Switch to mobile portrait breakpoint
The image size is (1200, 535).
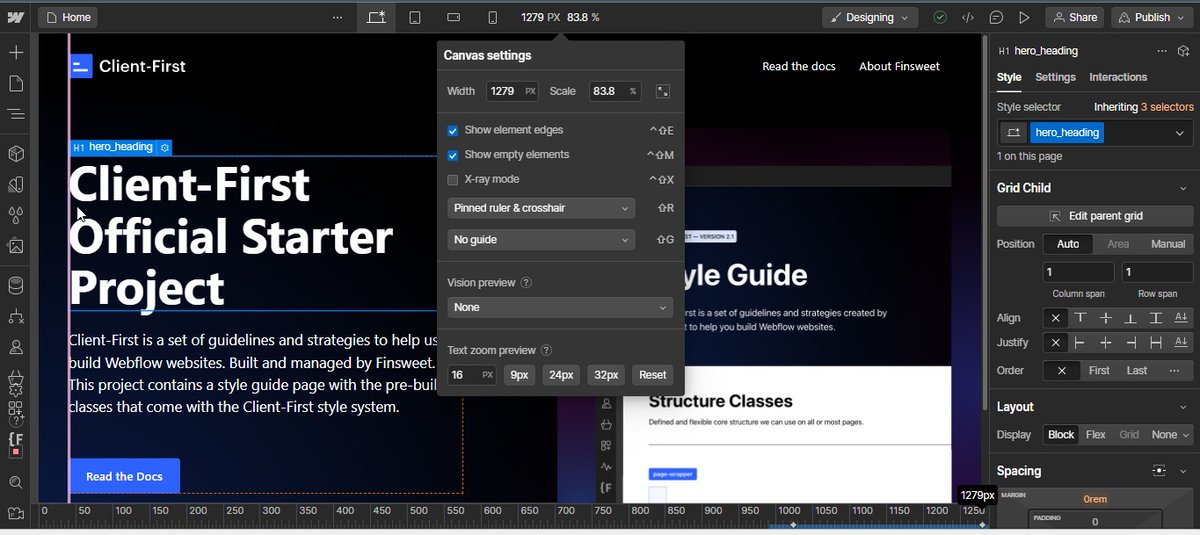(x=492, y=17)
